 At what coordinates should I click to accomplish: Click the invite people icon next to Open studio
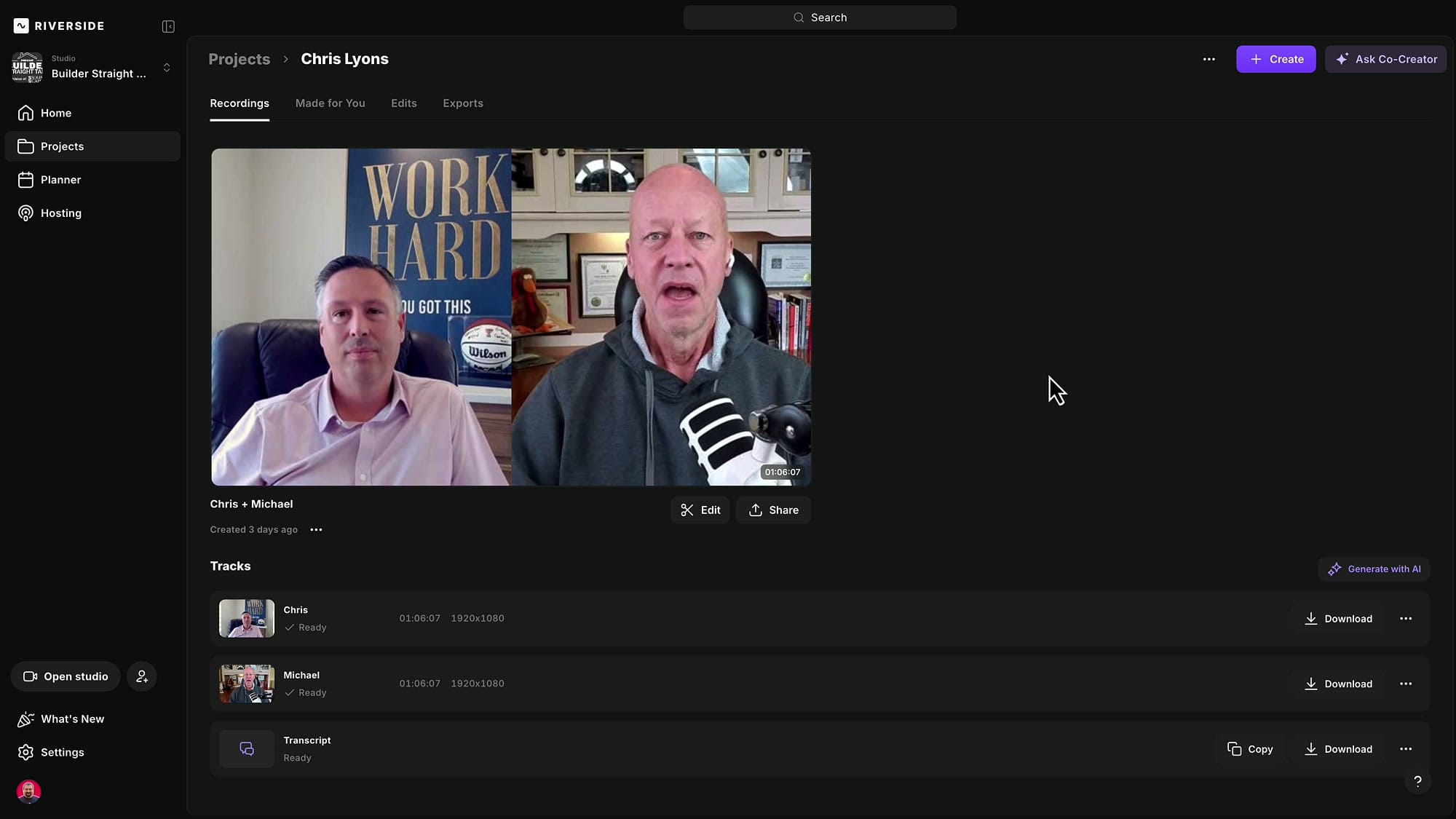click(x=141, y=676)
